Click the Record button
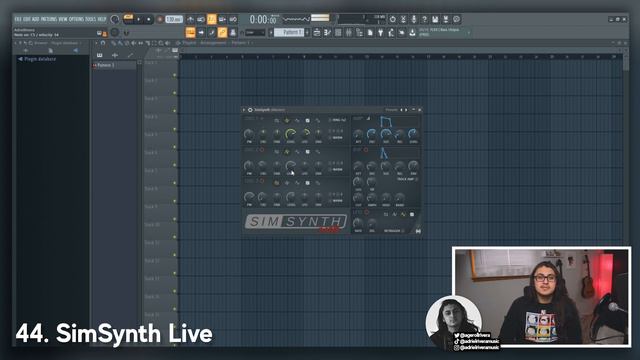The image size is (640, 360). pos(160,19)
